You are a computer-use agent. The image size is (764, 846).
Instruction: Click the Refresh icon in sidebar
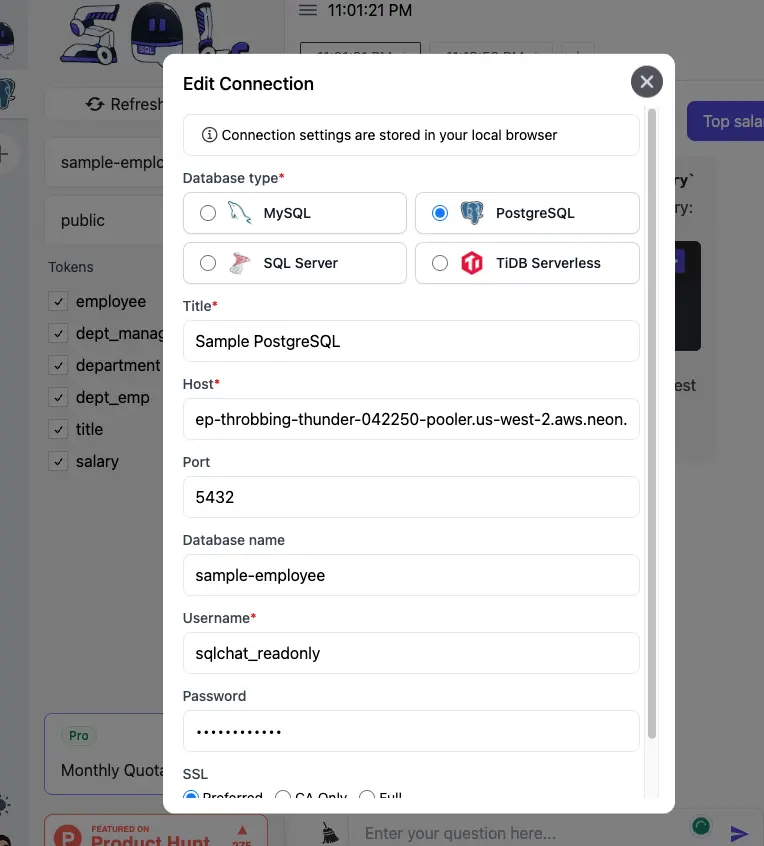point(95,104)
